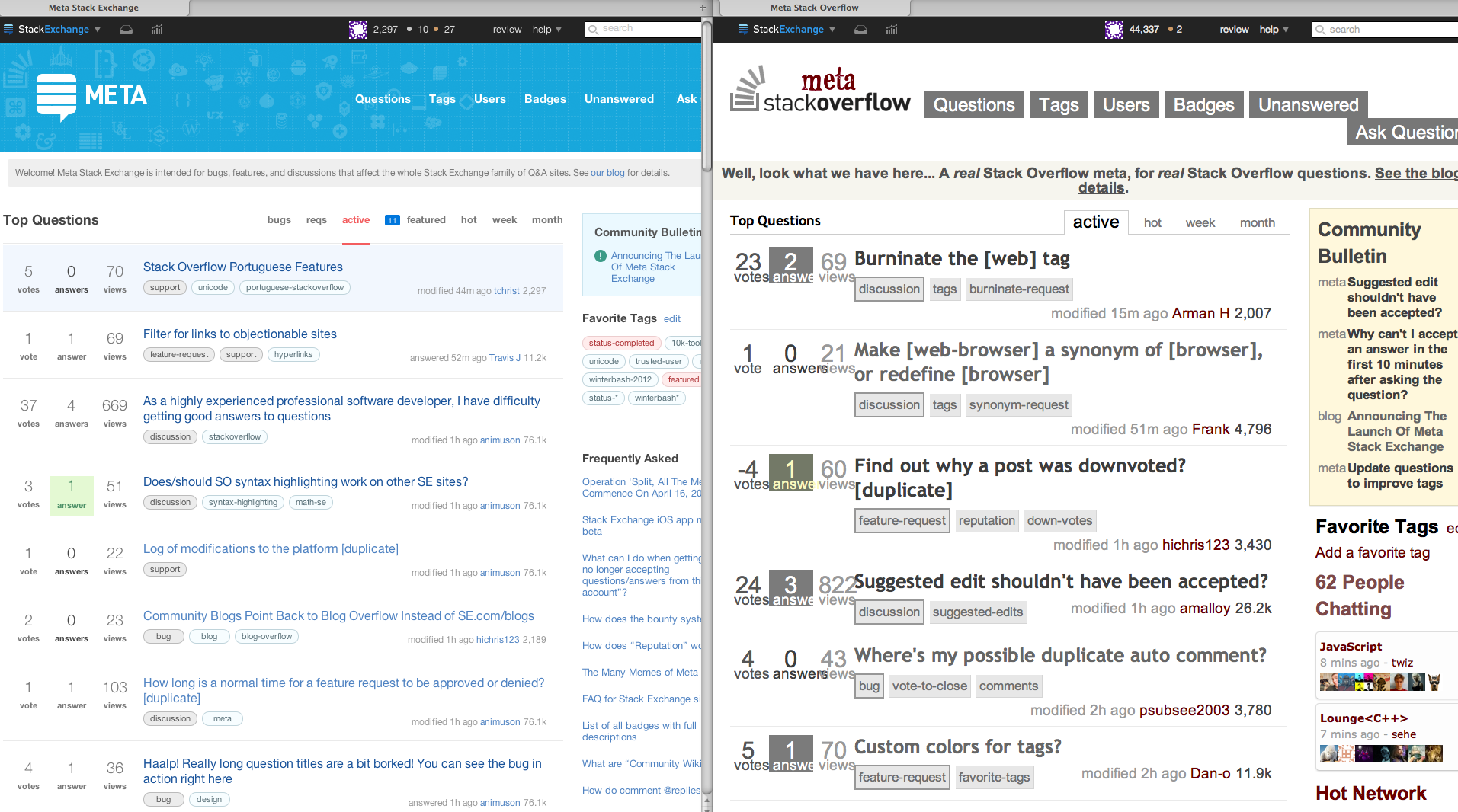
Task: Click JavaScript chat room avatars
Action: (x=1380, y=683)
